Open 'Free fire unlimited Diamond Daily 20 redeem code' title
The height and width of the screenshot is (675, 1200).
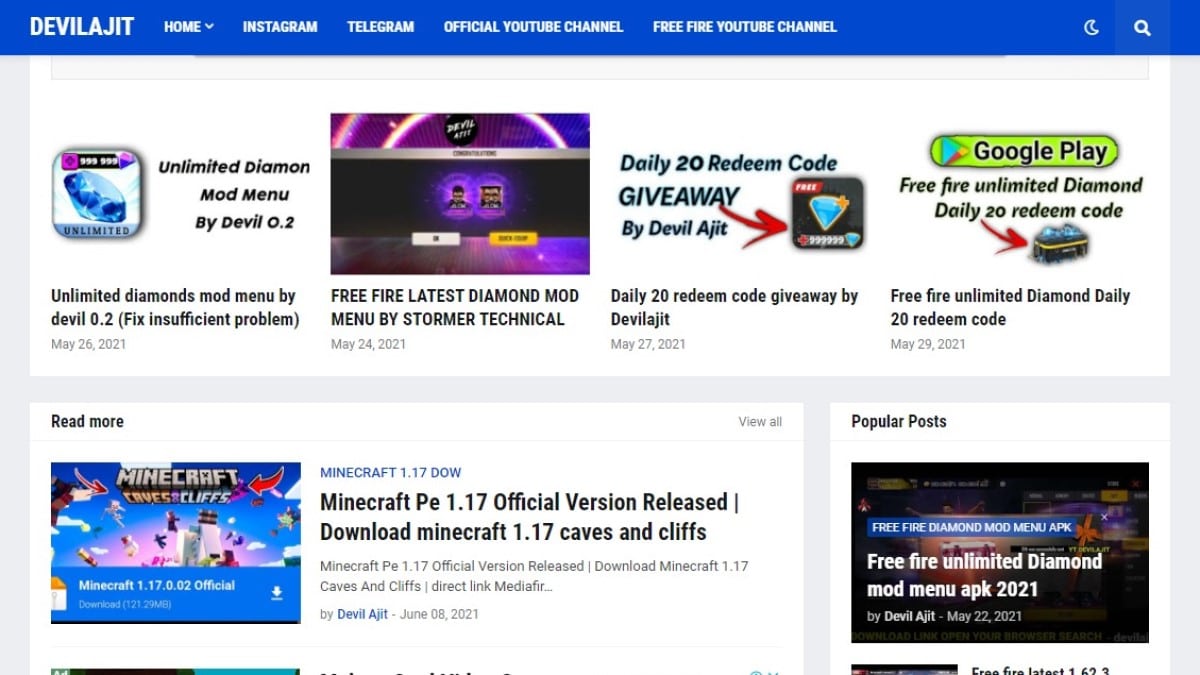(x=1010, y=307)
